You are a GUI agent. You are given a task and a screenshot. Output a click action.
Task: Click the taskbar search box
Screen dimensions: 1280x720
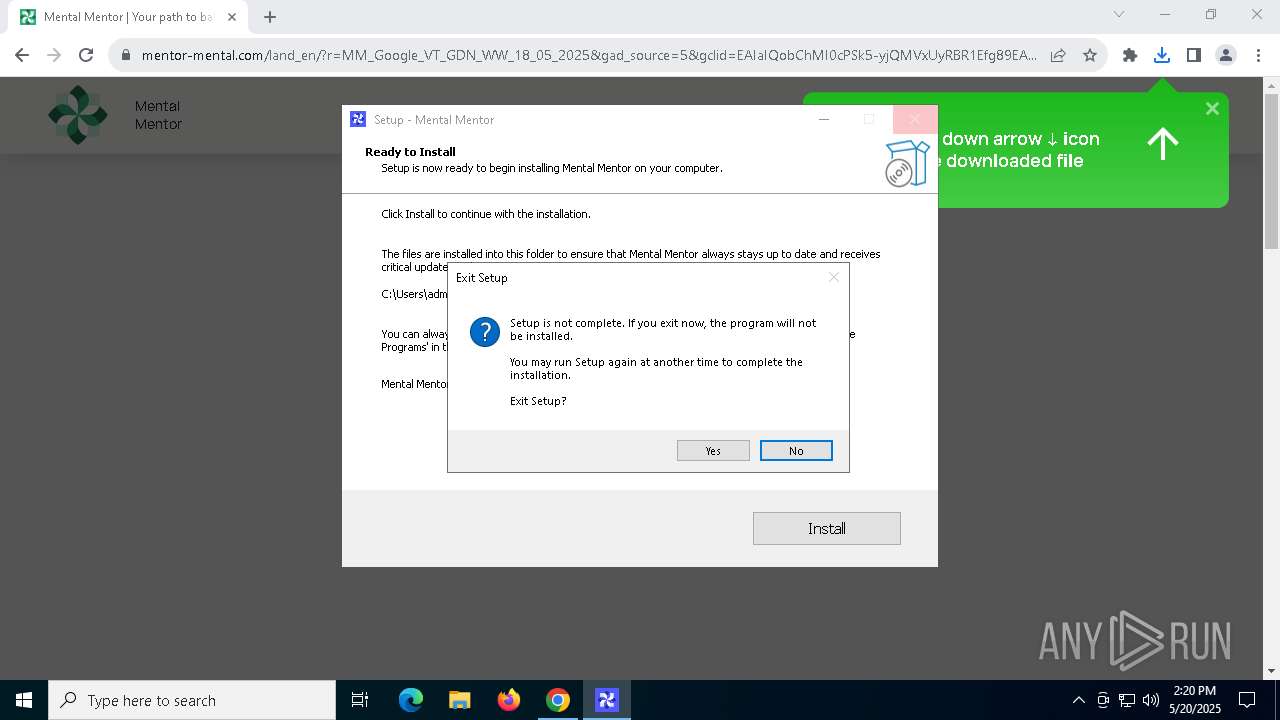192,700
